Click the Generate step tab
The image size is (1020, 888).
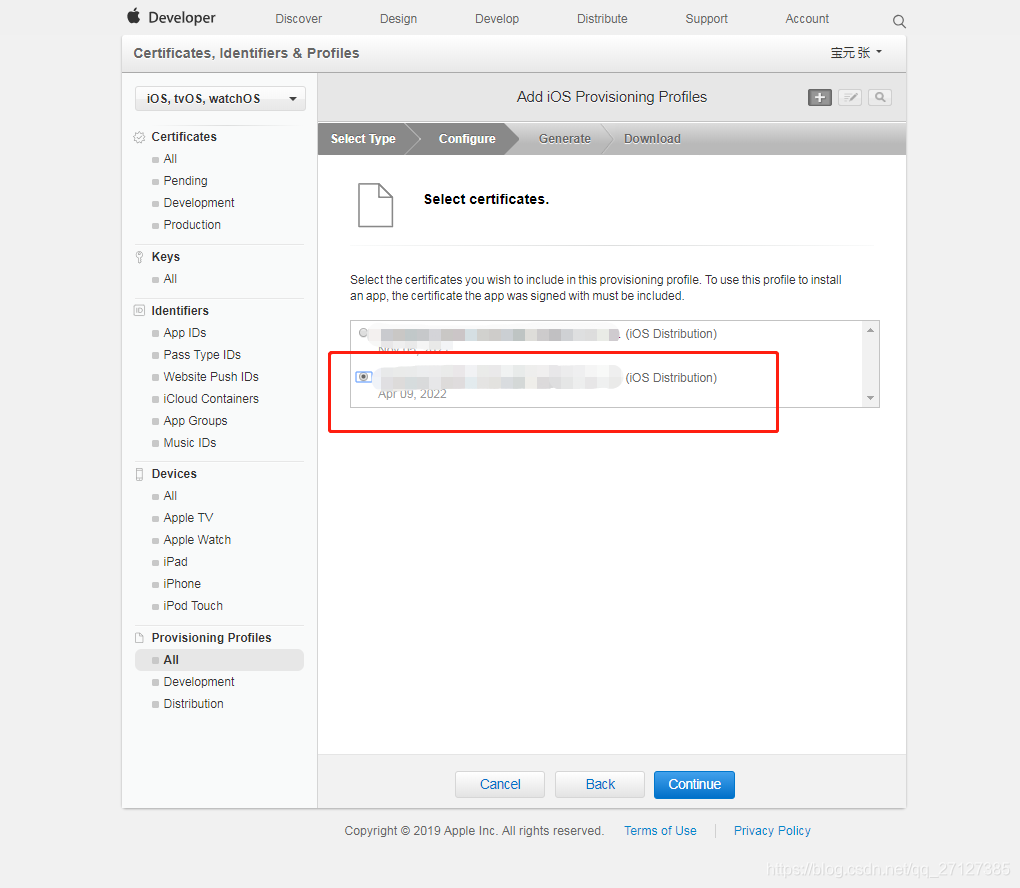565,139
